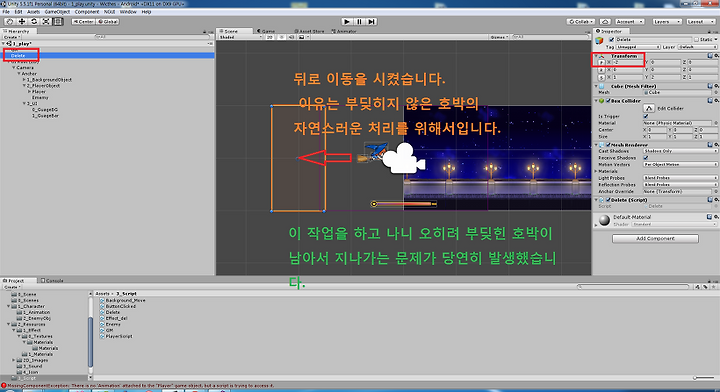Toggle Delete object active checkbox
This screenshot has width=720, height=392.
pos(611,40)
